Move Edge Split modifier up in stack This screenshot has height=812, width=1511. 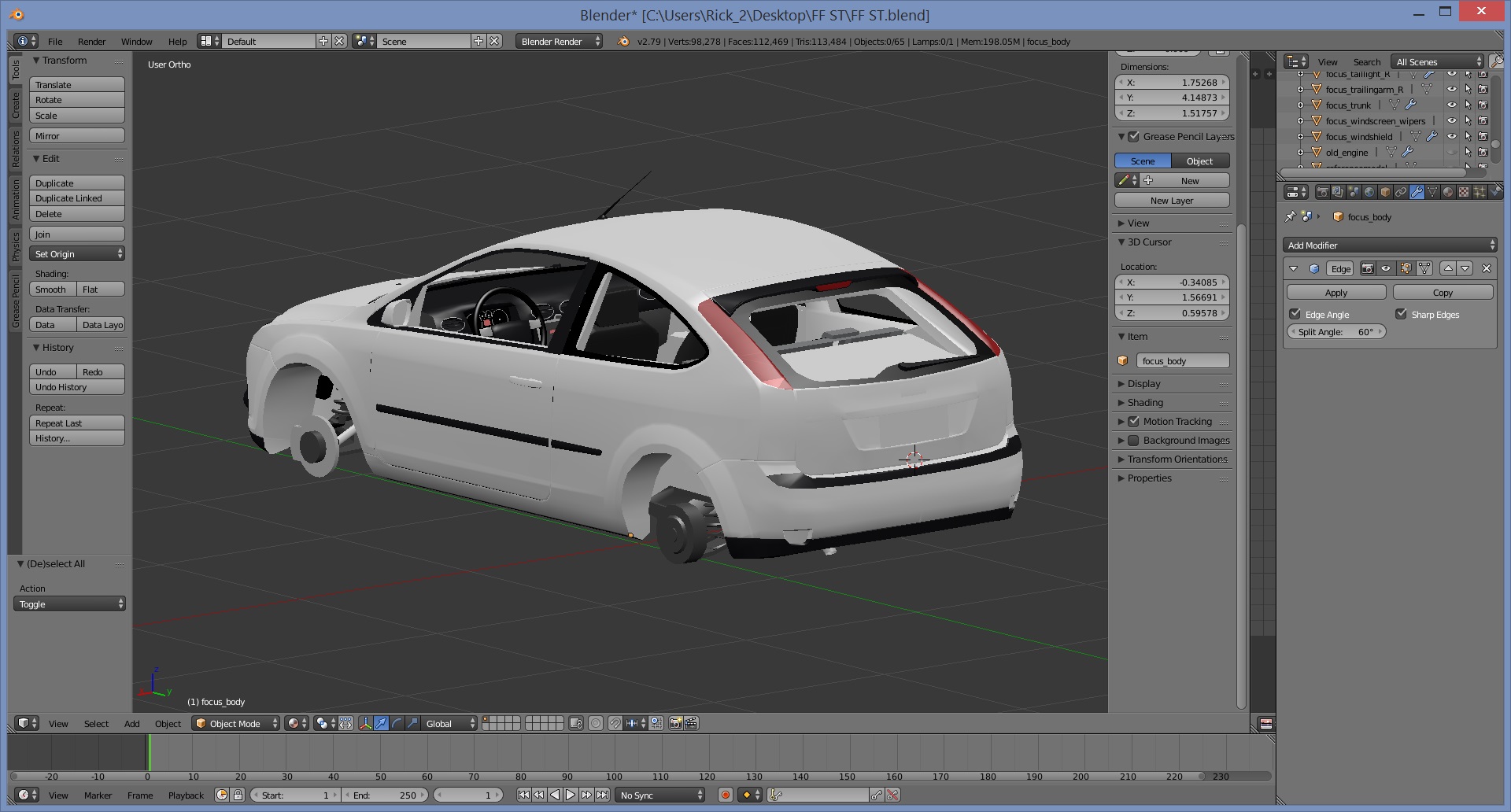click(1448, 268)
